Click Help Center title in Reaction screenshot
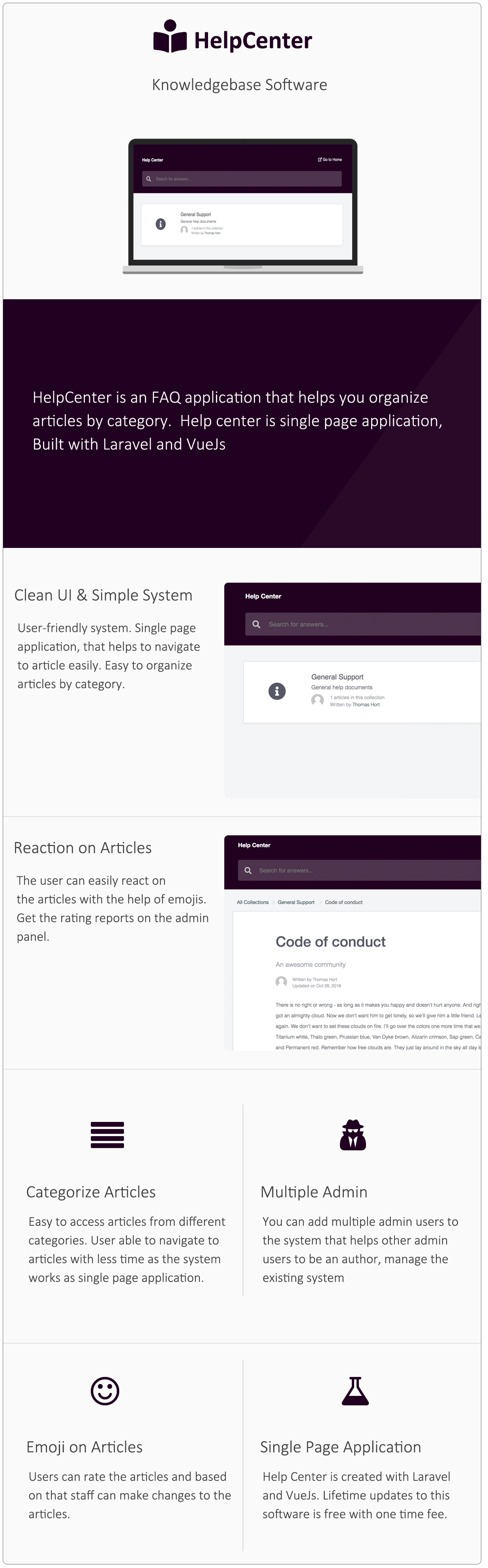This screenshot has width=488, height=1568. point(254,845)
